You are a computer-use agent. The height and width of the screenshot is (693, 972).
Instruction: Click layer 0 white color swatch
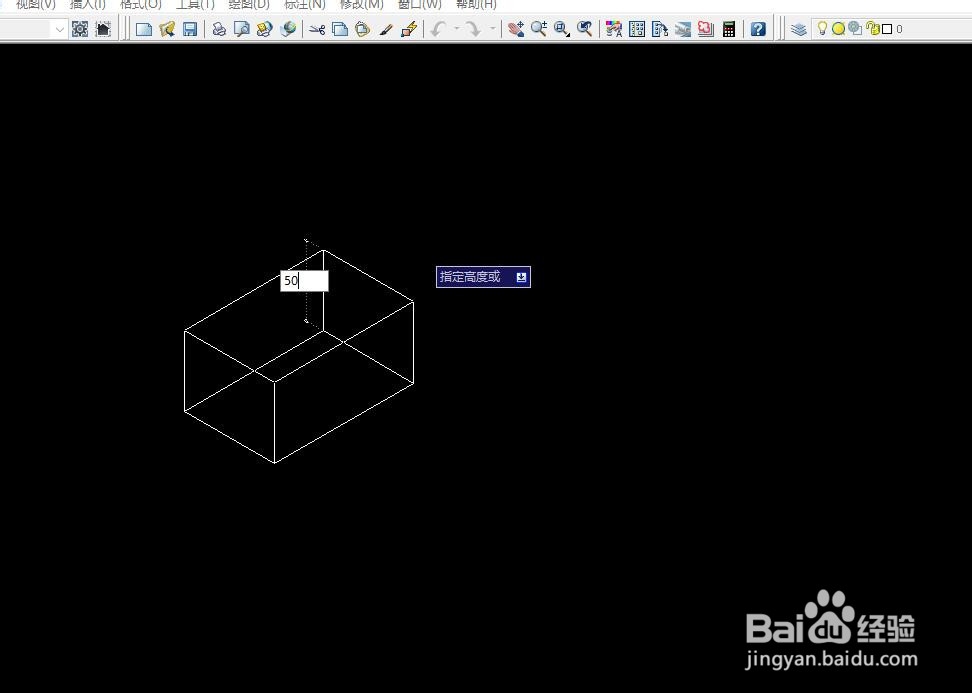click(x=887, y=29)
